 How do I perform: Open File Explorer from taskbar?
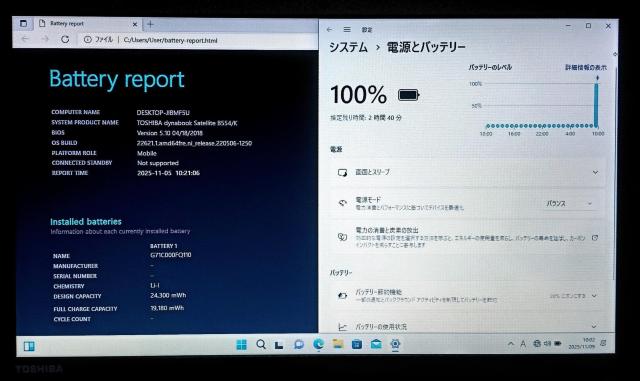click(x=338, y=344)
